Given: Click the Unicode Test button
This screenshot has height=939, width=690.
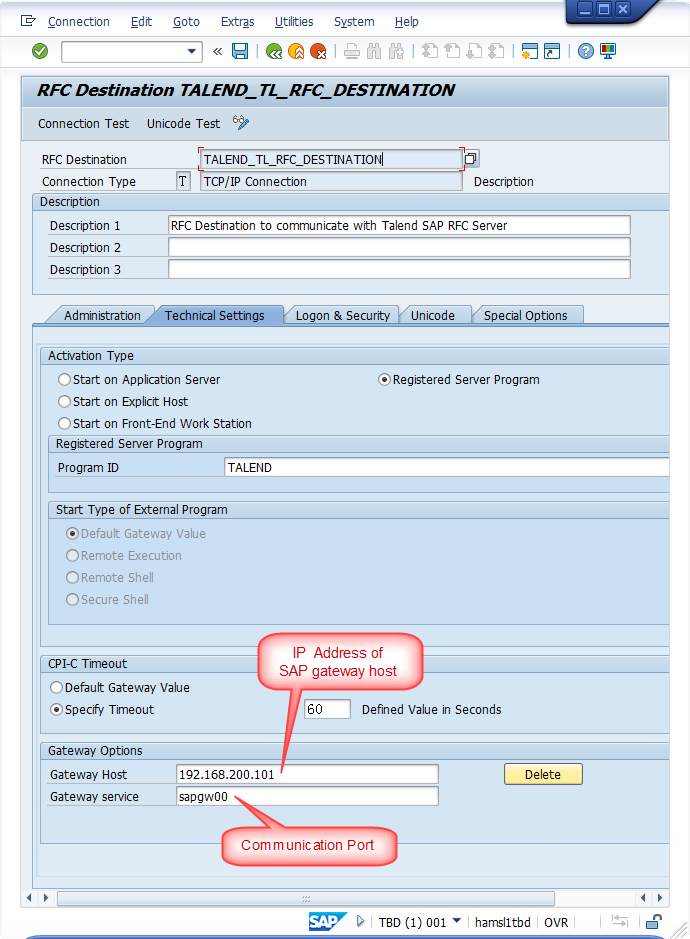Looking at the screenshot, I should tap(183, 123).
